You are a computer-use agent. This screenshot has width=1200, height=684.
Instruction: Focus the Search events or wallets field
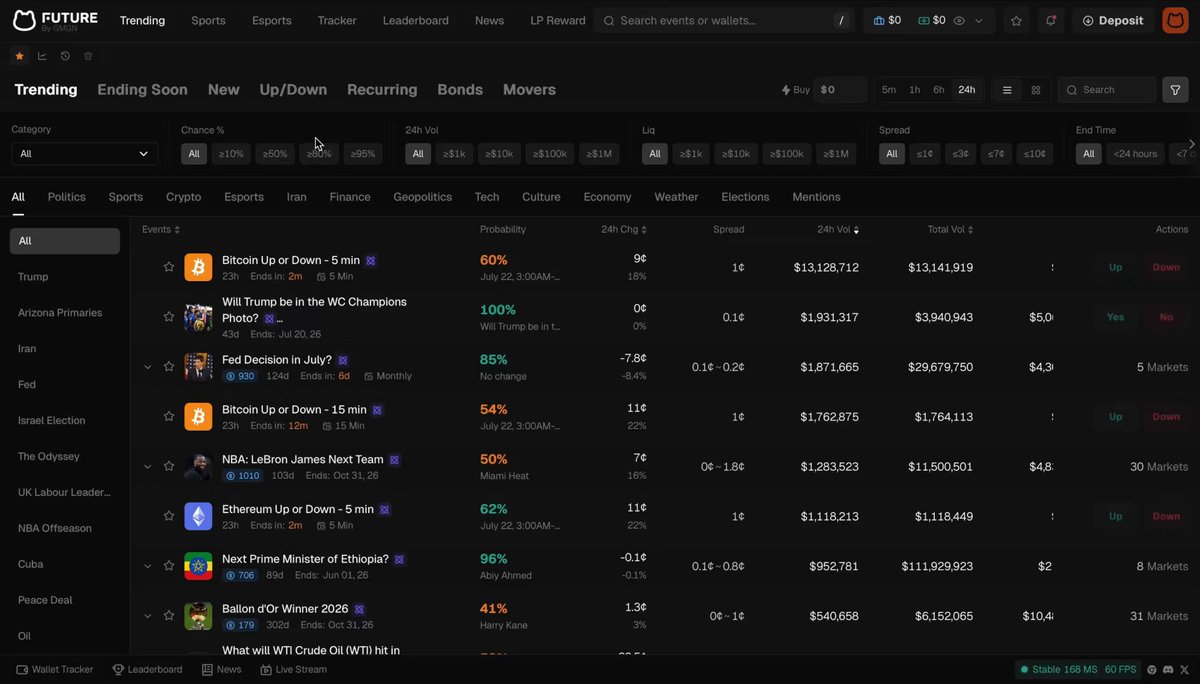[x=725, y=20]
